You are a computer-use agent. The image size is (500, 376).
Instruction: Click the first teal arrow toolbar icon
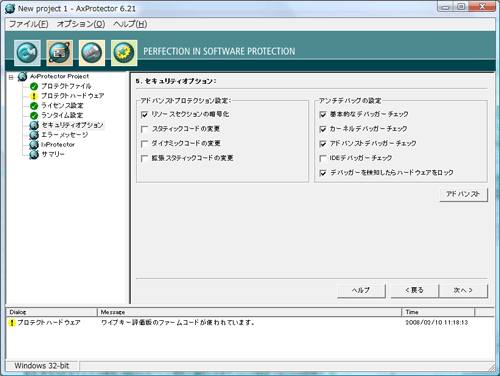pos(27,53)
